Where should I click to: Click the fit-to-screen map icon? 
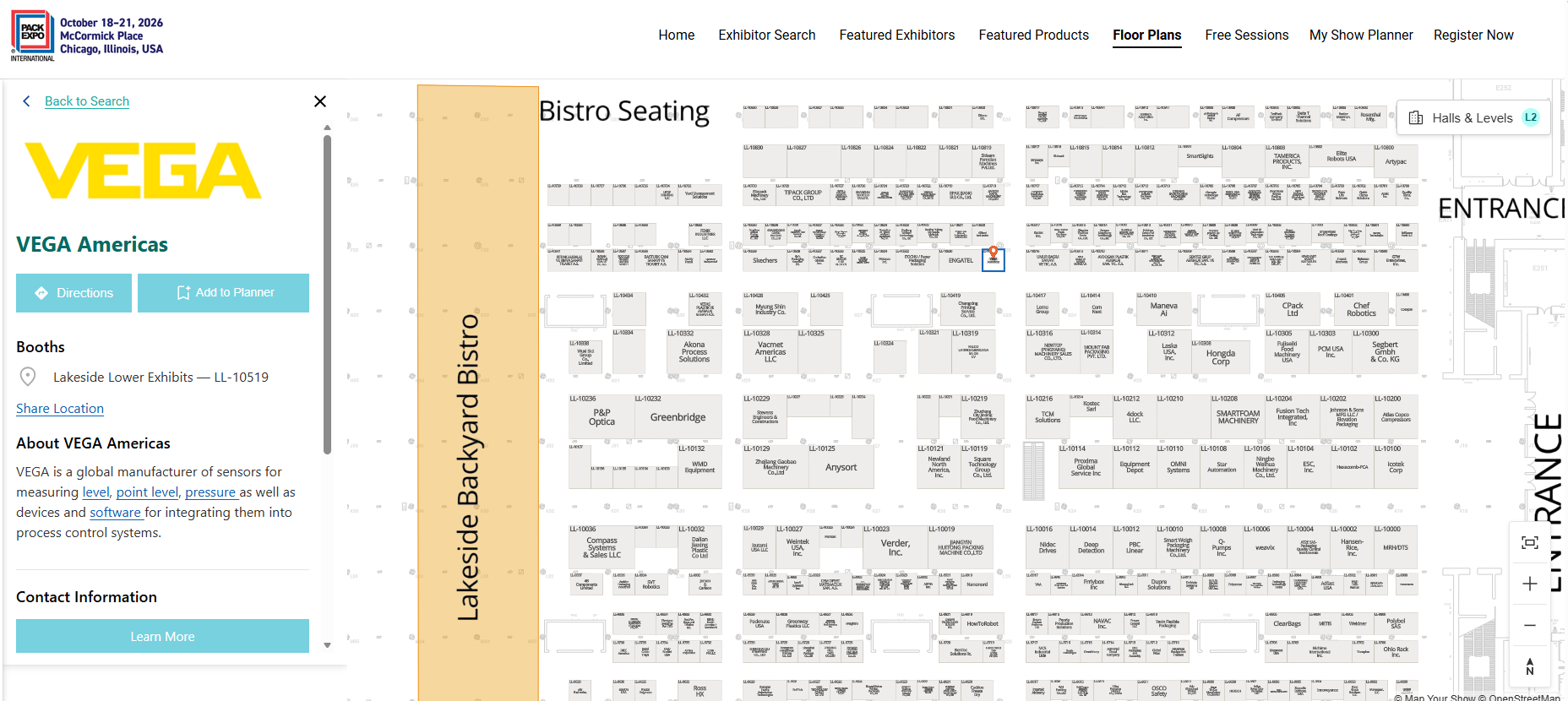(1530, 543)
